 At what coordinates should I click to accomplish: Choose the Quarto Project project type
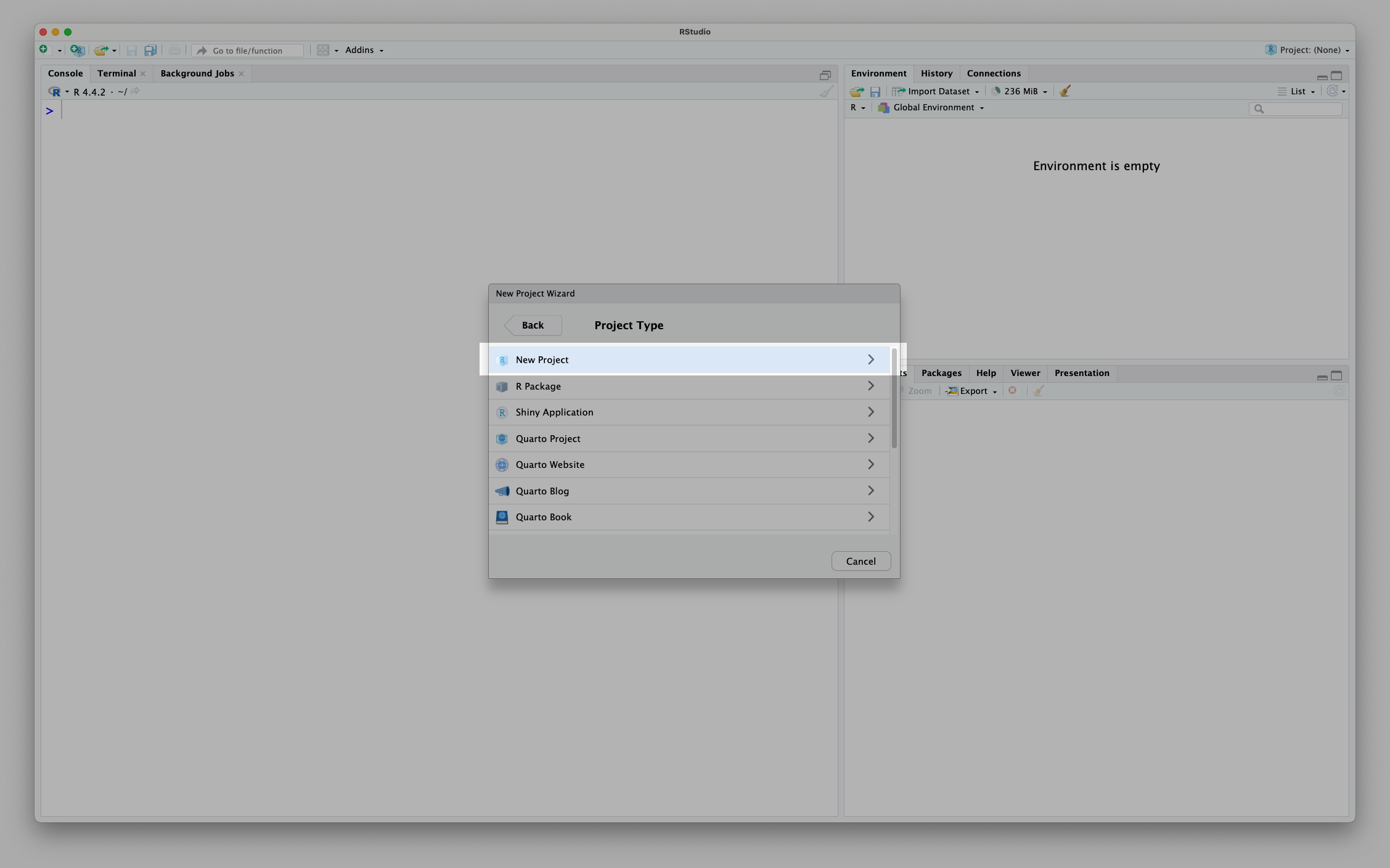(689, 439)
